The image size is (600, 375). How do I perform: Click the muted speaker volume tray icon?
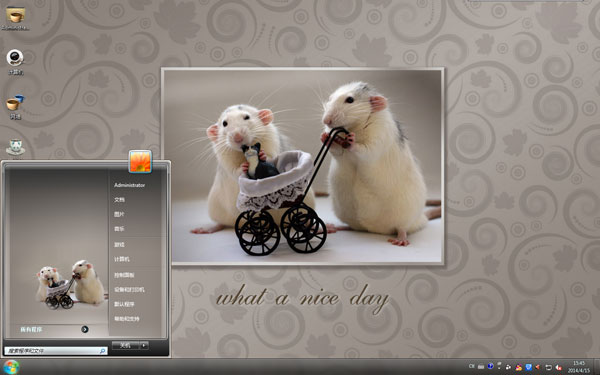click(x=558, y=367)
